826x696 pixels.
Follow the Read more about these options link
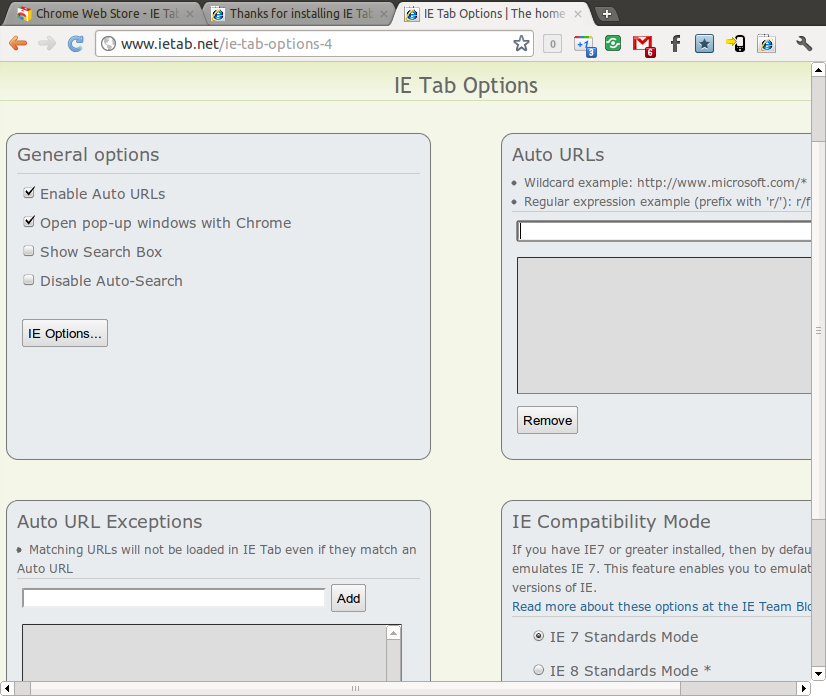pyautogui.click(x=662, y=606)
